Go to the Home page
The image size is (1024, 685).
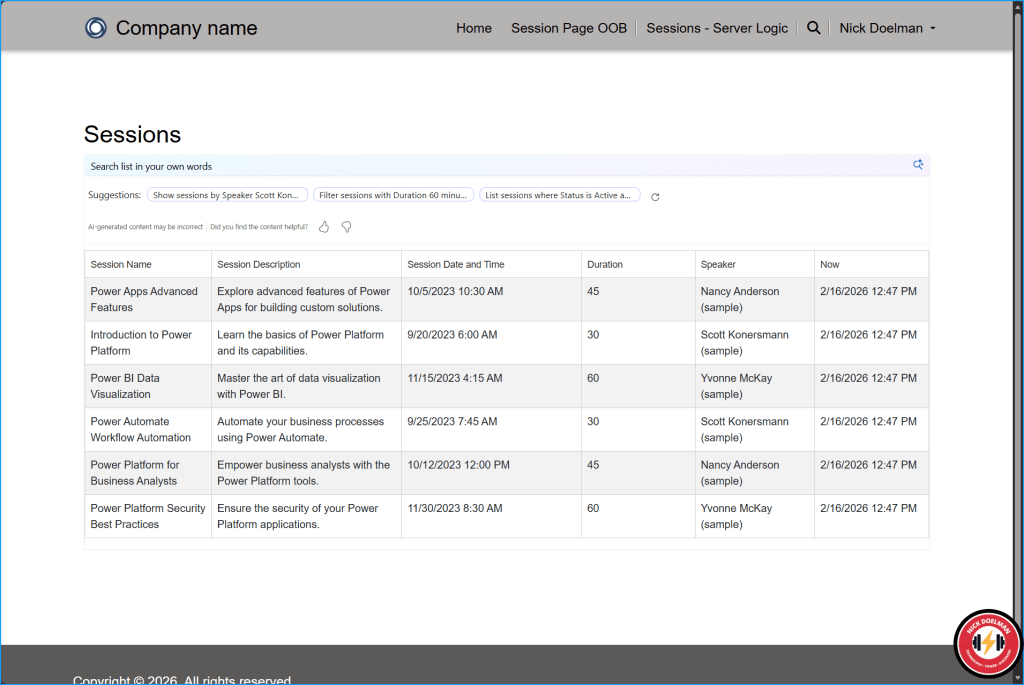click(474, 28)
